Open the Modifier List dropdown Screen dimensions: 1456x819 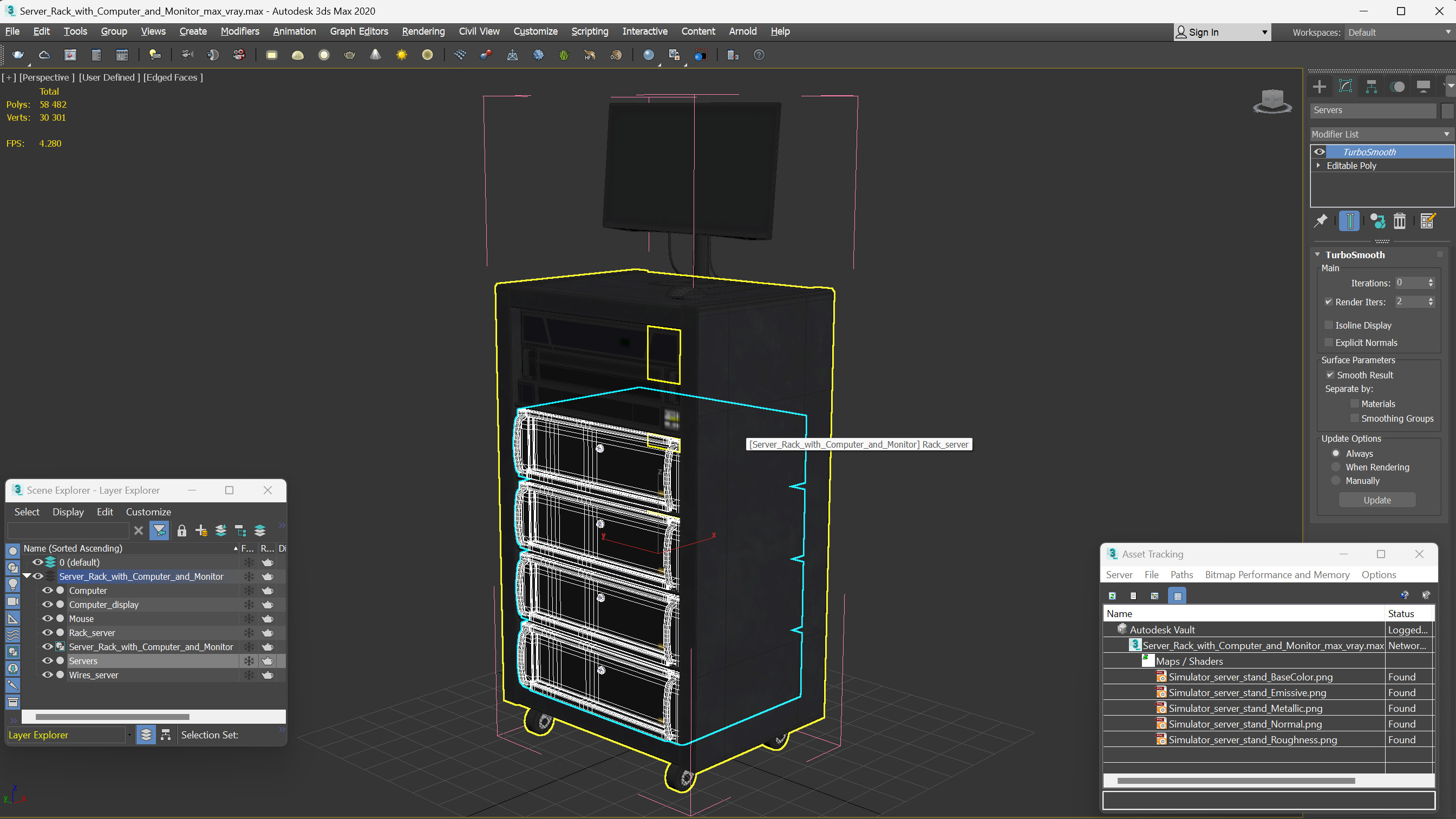[x=1381, y=134]
